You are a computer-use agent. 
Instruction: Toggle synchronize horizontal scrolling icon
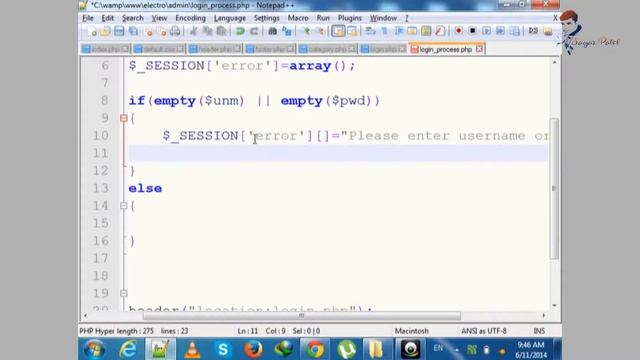pyautogui.click(x=352, y=31)
